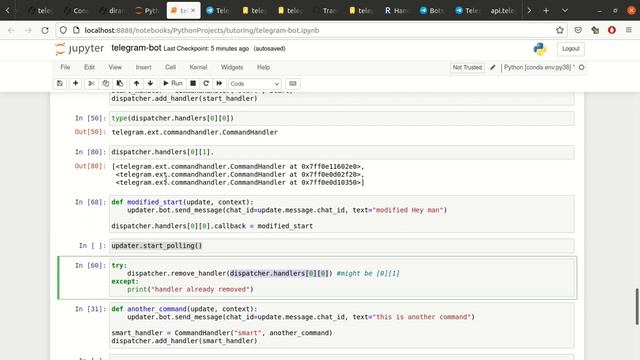Switch to the Bots browser tab
This screenshot has height=360, width=640.
432,11
